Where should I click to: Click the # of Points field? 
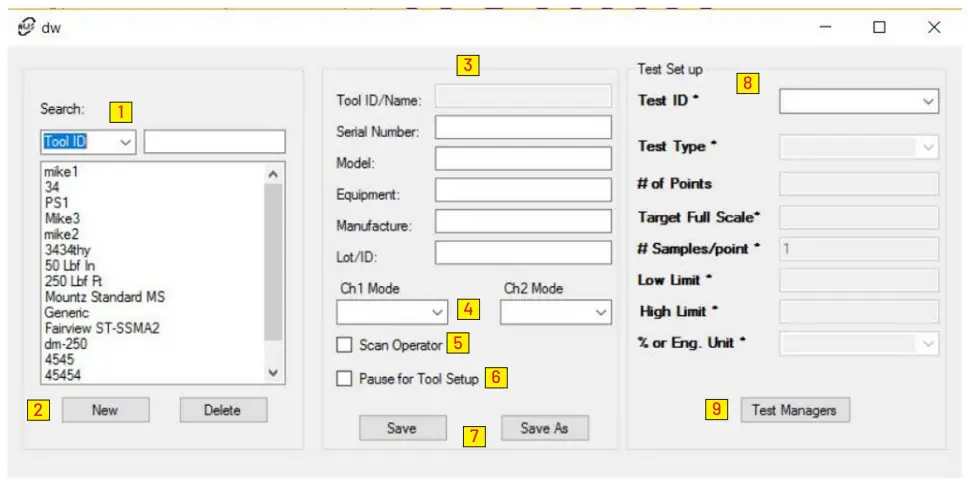pyautogui.click(x=859, y=184)
